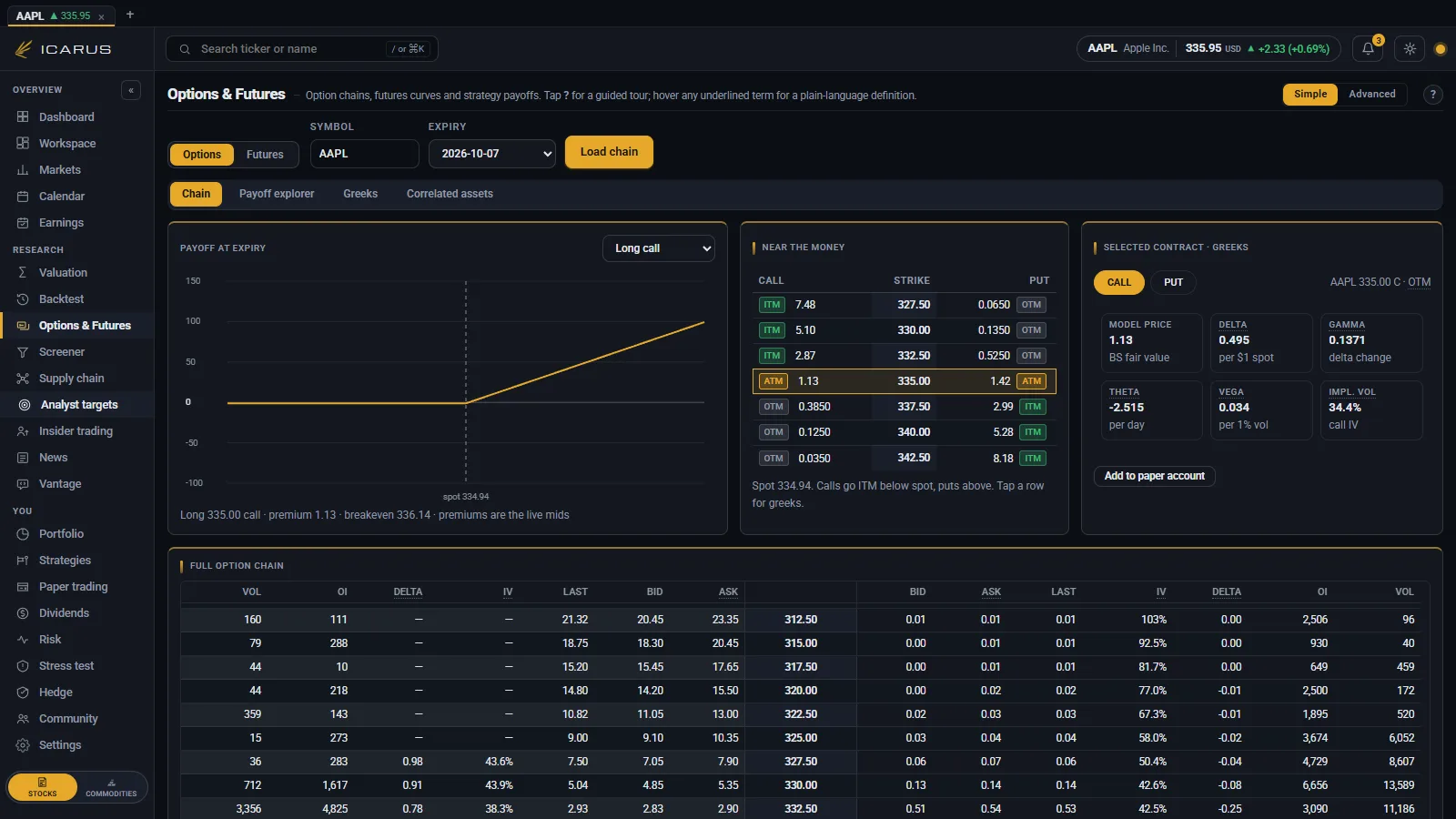Select the 335.00 ATM strike row
This screenshot has width=1456, height=819.
click(904, 381)
